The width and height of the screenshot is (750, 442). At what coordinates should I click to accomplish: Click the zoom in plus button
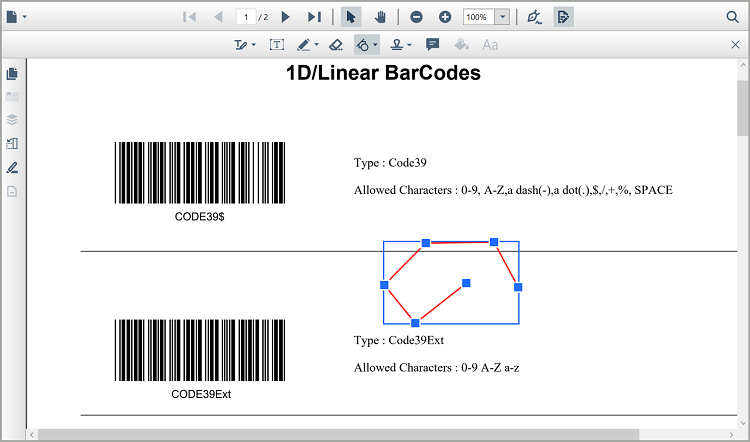[x=445, y=17]
